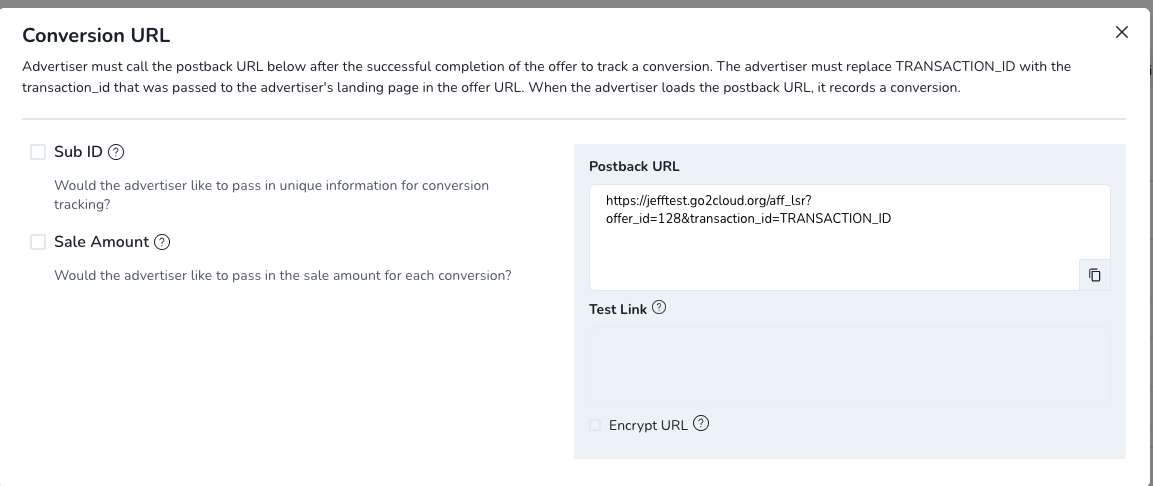Open the Encrypt URL help icon

[x=702, y=423]
